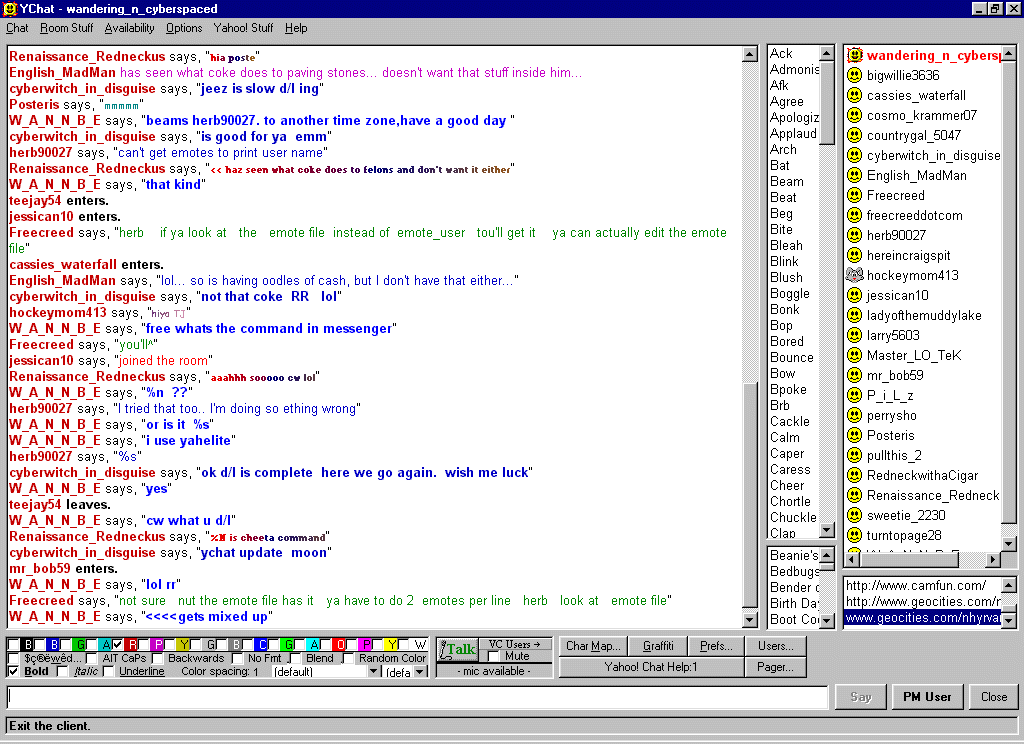
Task: Click the chat message input field
Action: (x=415, y=697)
